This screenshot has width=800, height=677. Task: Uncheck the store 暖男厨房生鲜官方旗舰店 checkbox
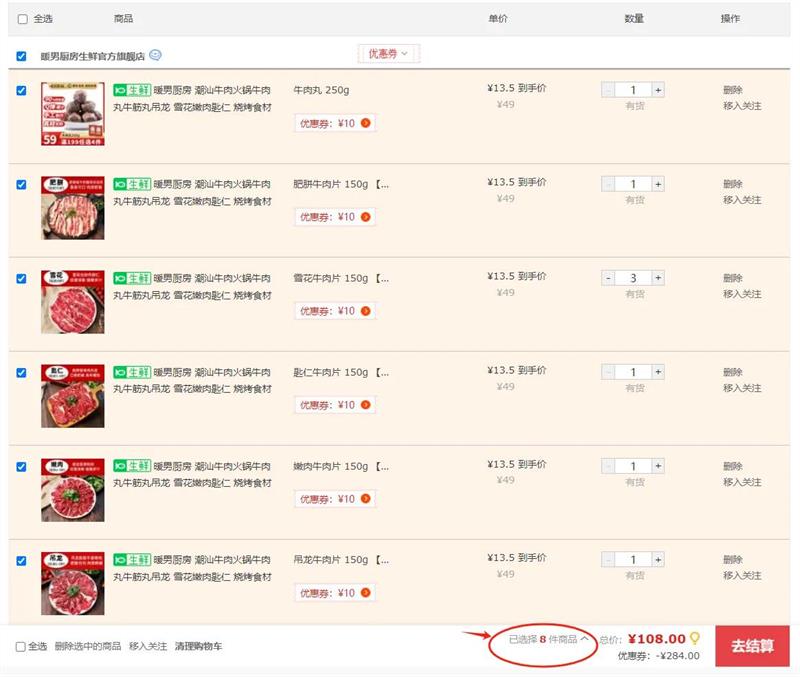(22, 57)
